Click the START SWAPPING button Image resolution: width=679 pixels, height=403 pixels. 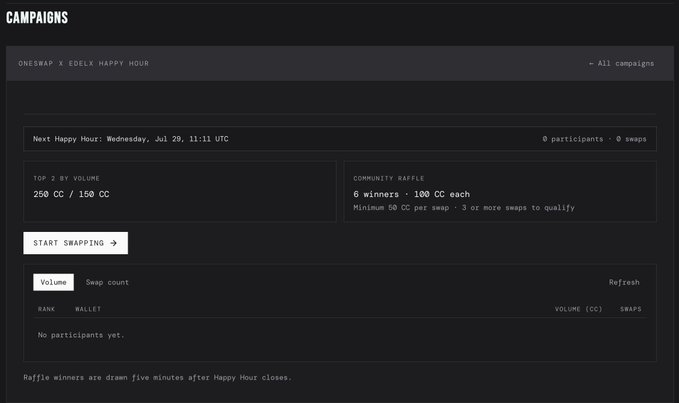pos(75,243)
